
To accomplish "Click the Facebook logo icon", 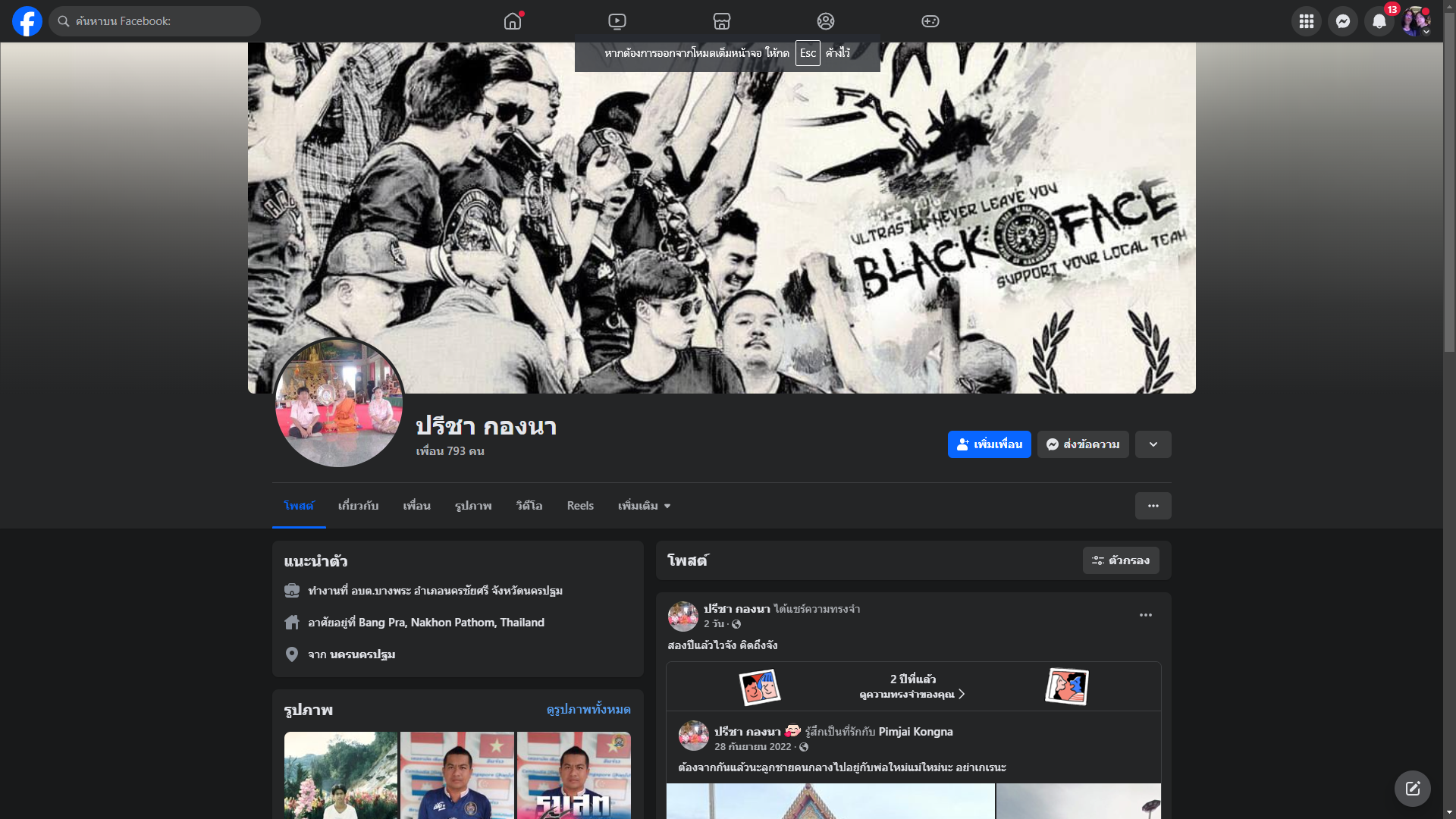I will (27, 21).
